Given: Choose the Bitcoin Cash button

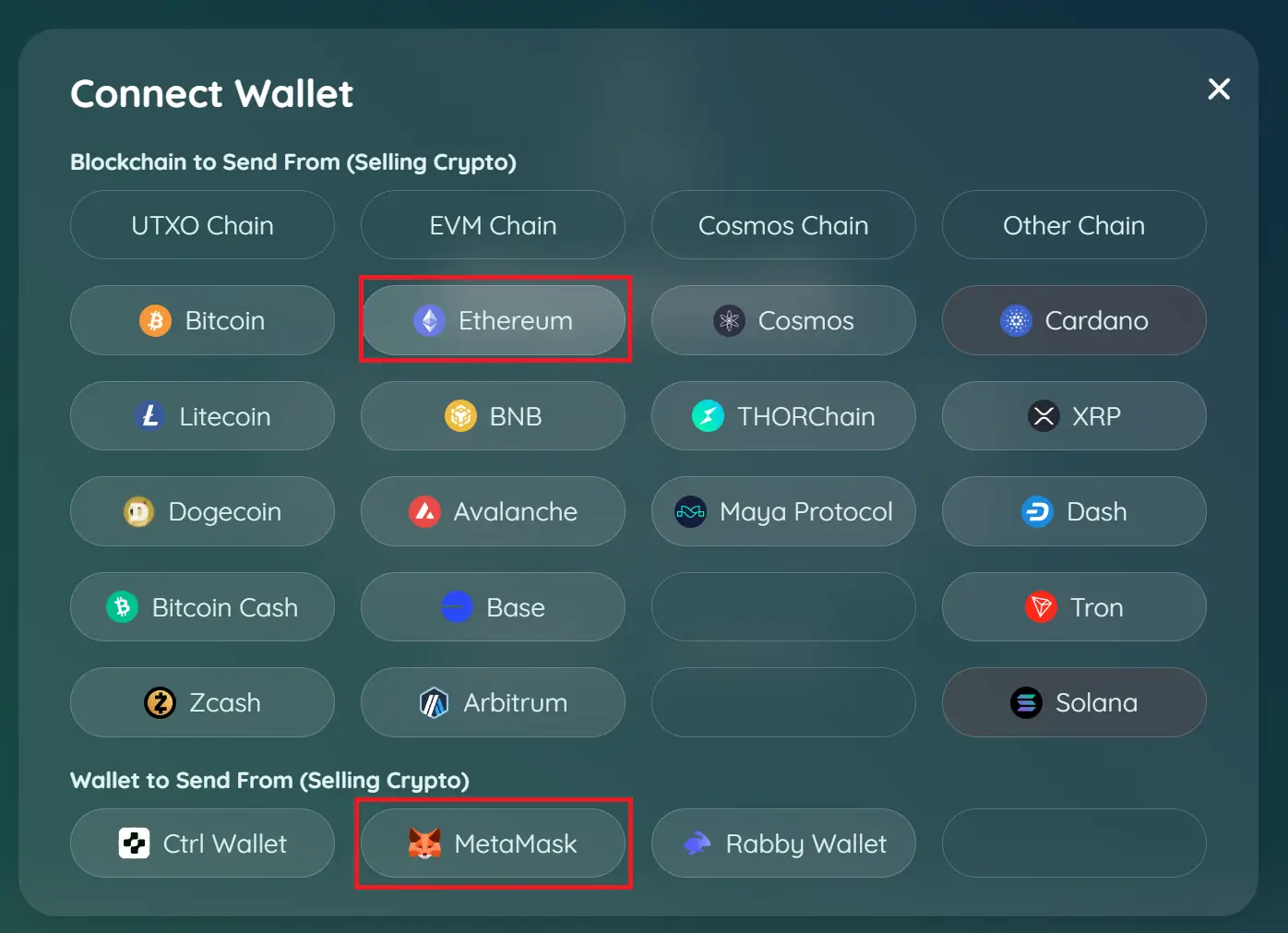Looking at the screenshot, I should [202, 607].
